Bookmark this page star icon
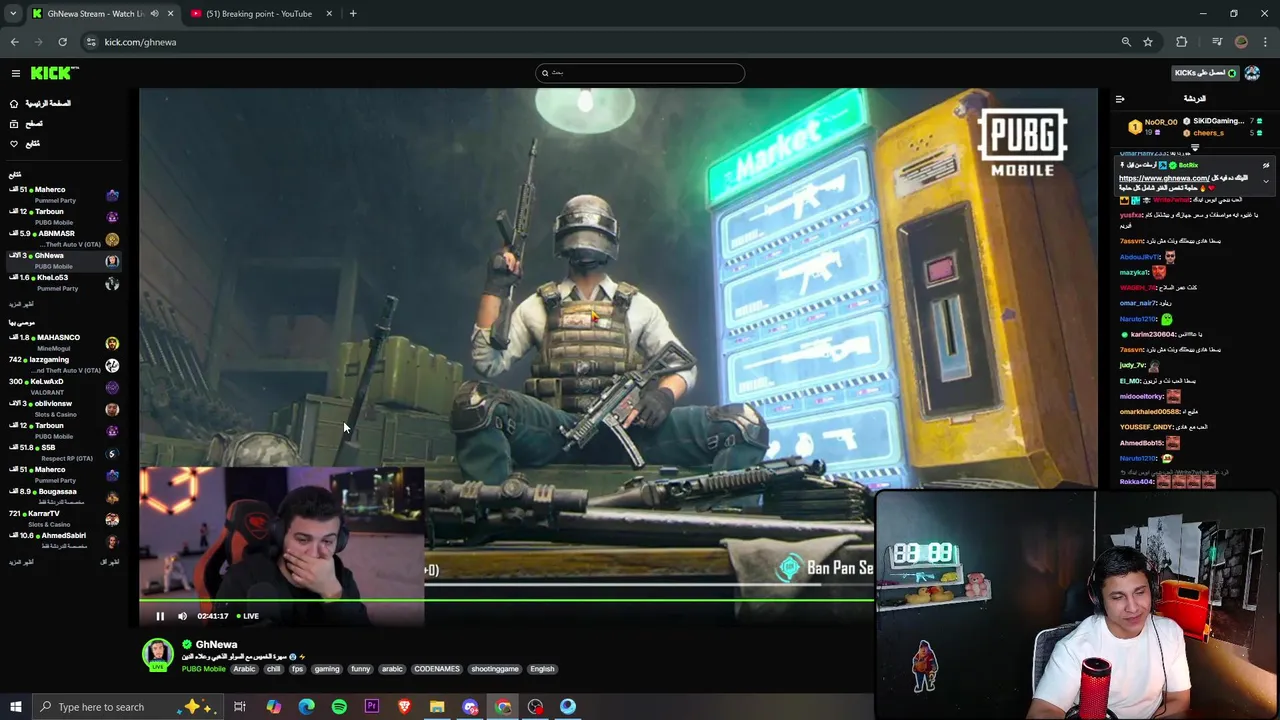This screenshot has width=1280, height=720. [1148, 42]
